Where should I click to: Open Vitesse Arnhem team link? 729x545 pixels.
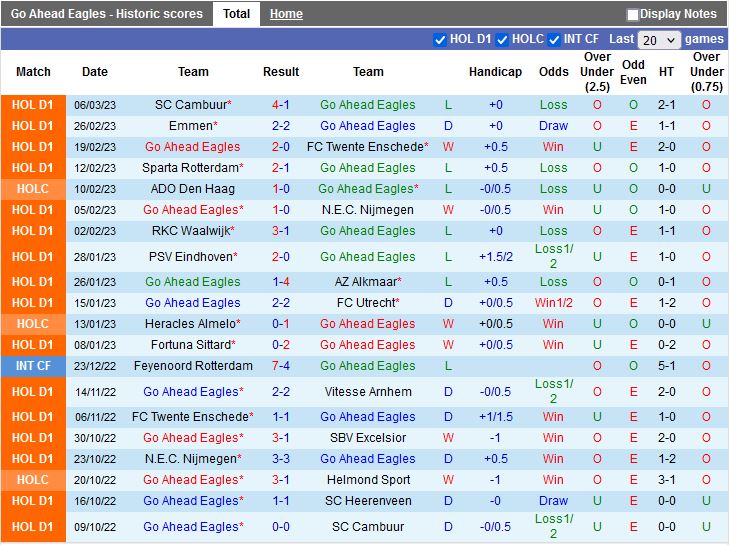click(x=368, y=392)
